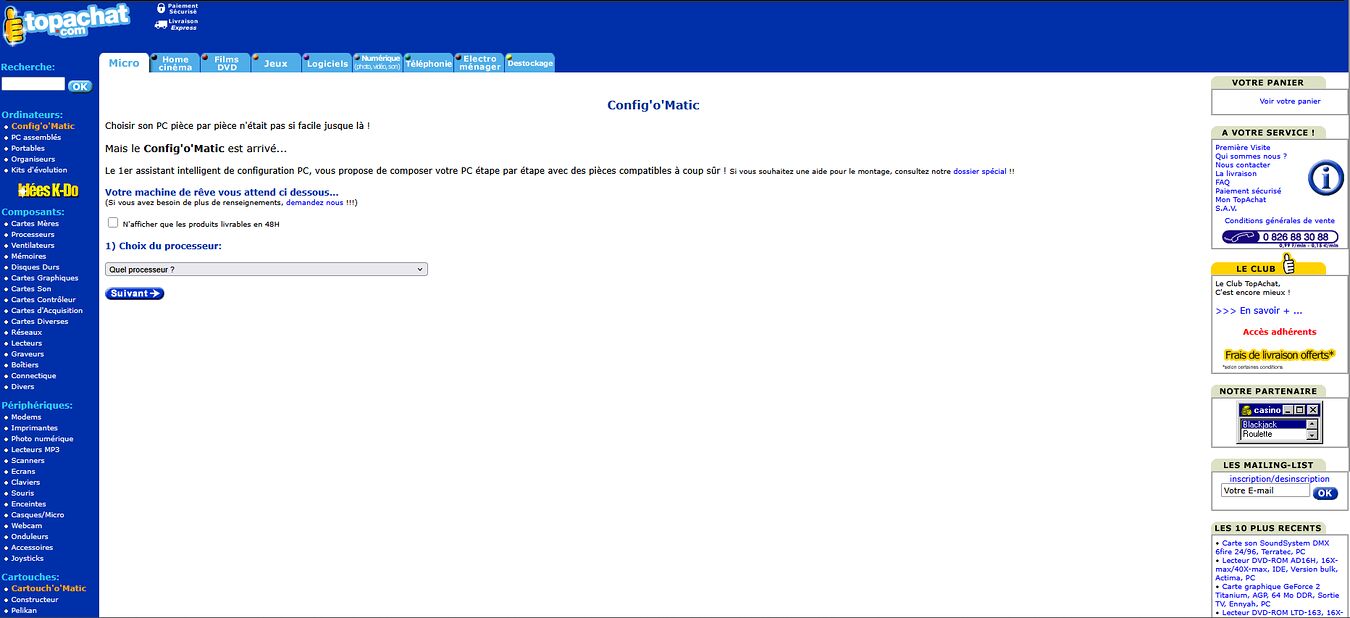The height and width of the screenshot is (618, 1350).
Task: Open Ecrans category
Action: pos(23,472)
